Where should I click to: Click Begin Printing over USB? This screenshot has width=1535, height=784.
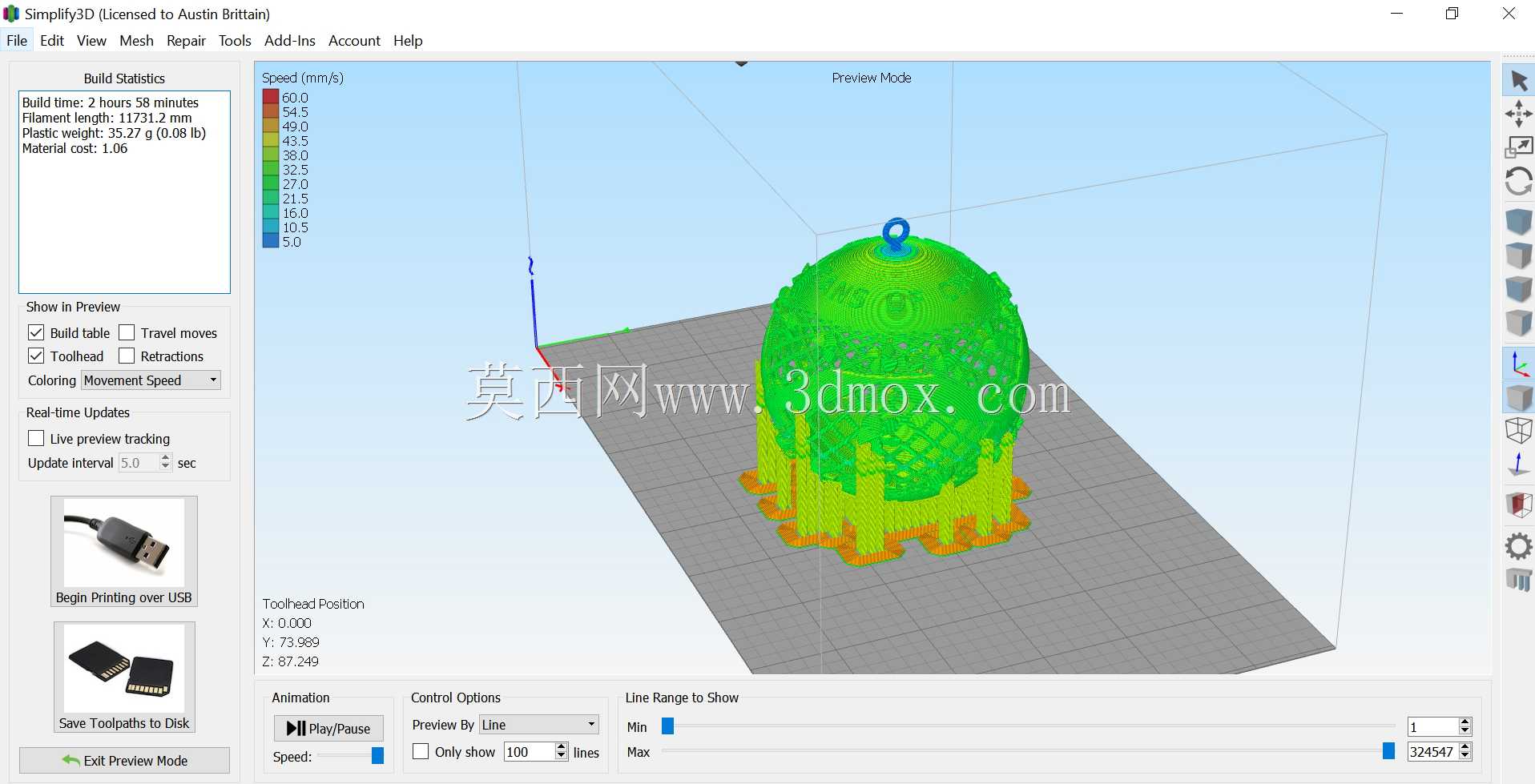pyautogui.click(x=124, y=552)
